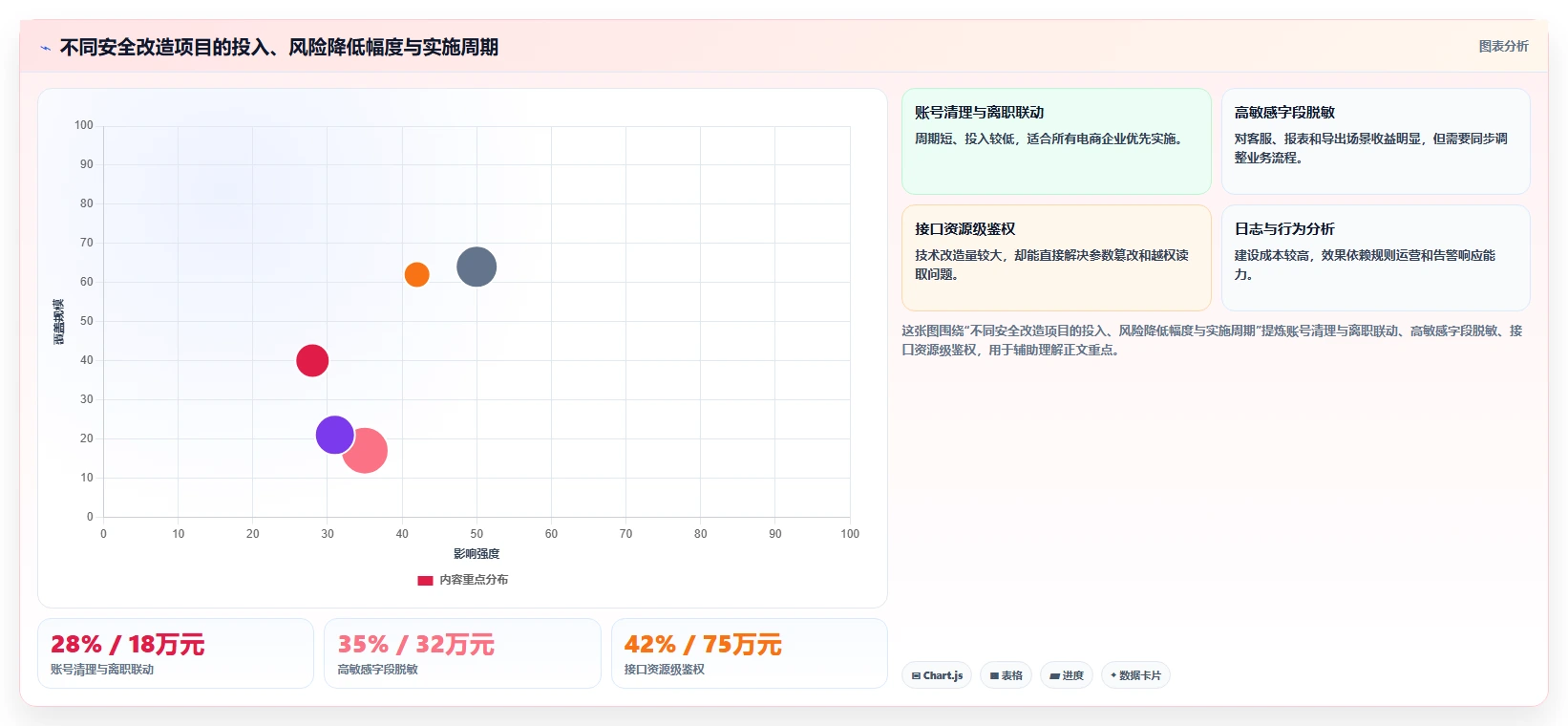Image resolution: width=1568 pixels, height=726 pixels.
Task: Open the 接口资源级鉴权 info card
Action: point(1056,258)
